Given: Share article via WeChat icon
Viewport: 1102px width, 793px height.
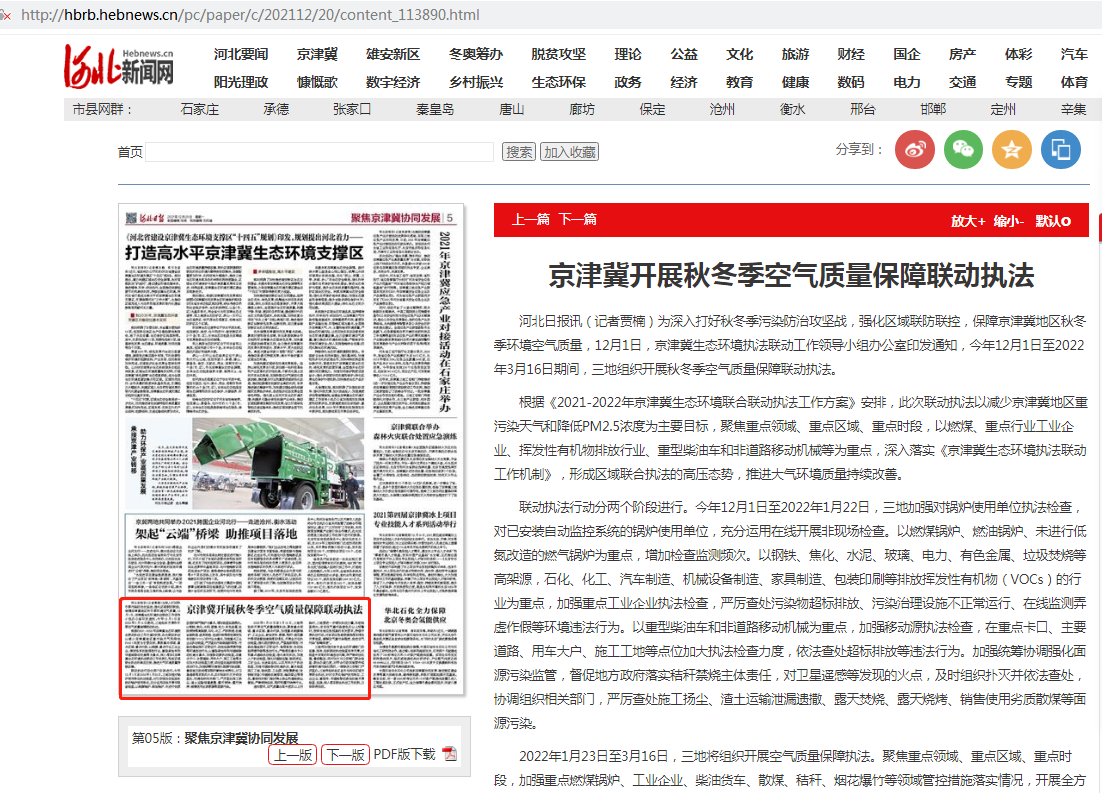Looking at the screenshot, I should click(x=963, y=149).
